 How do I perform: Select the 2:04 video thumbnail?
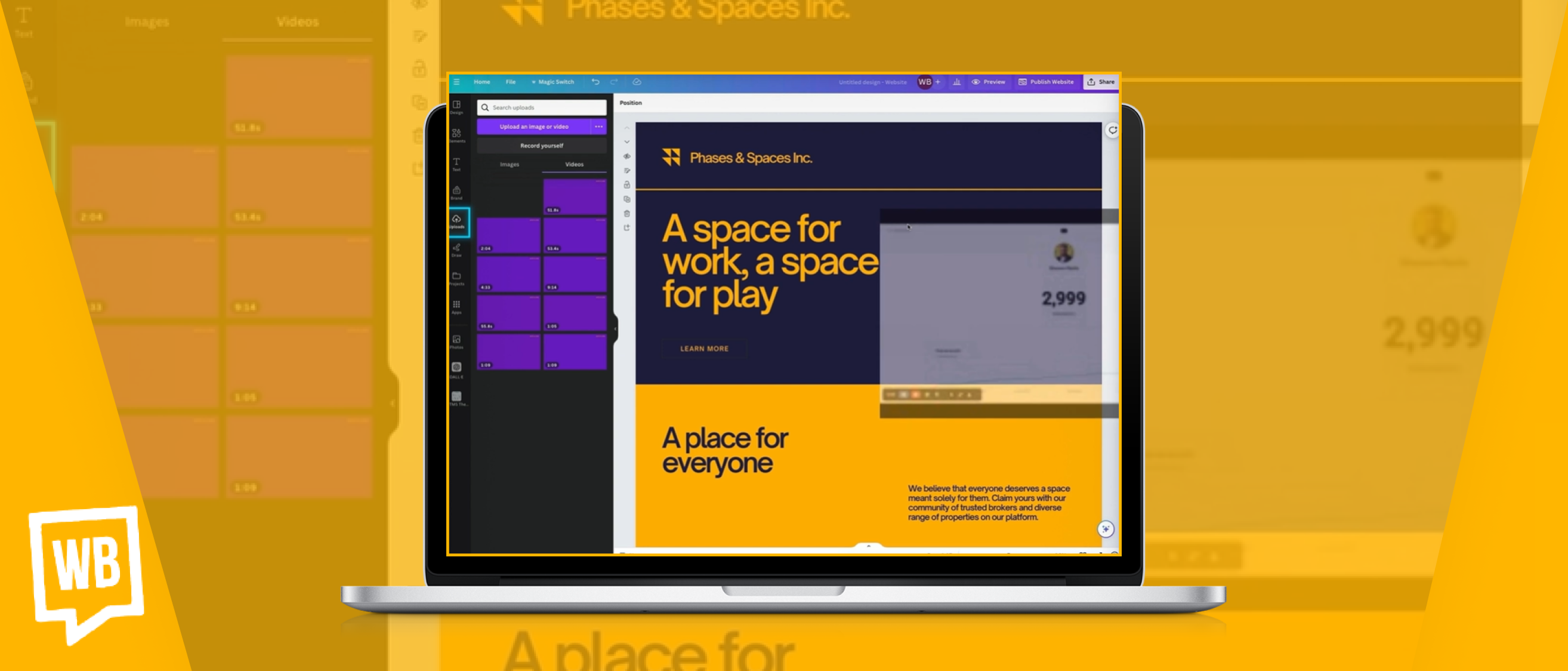508,235
